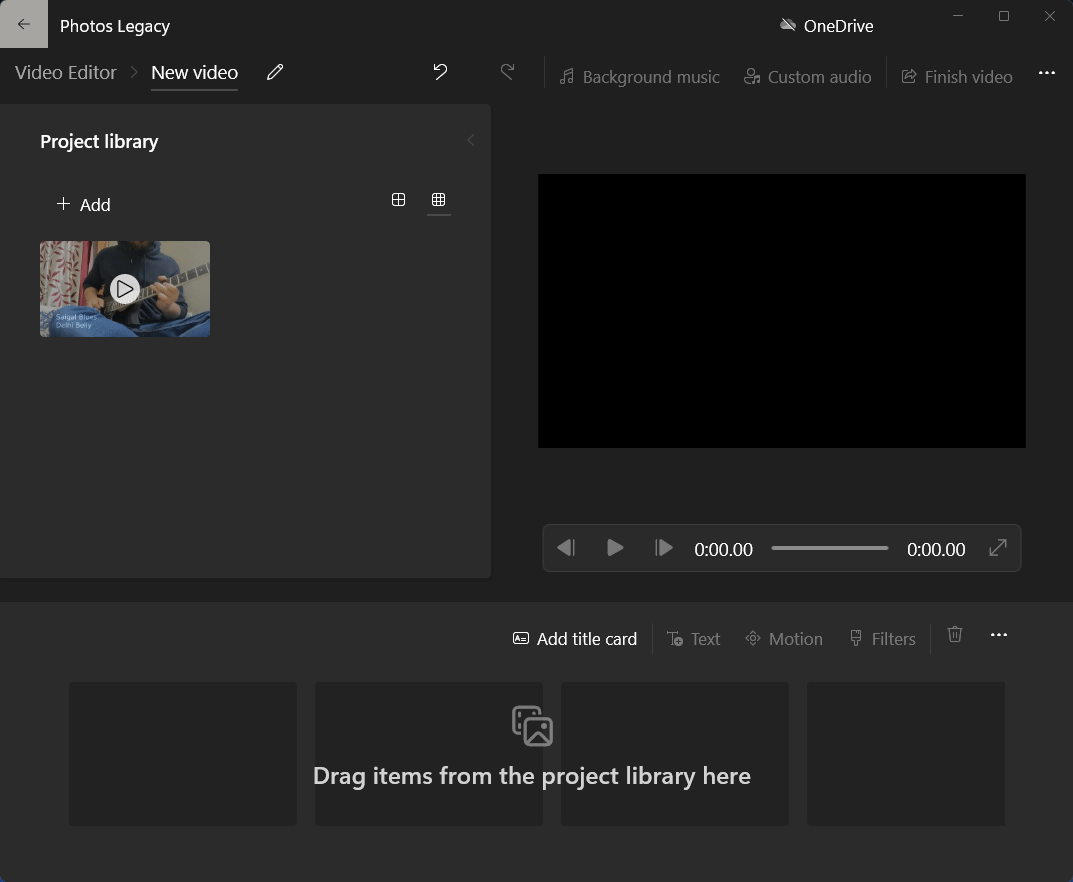Click the delete (trash) icon on the storyboard toolbar

point(954,634)
